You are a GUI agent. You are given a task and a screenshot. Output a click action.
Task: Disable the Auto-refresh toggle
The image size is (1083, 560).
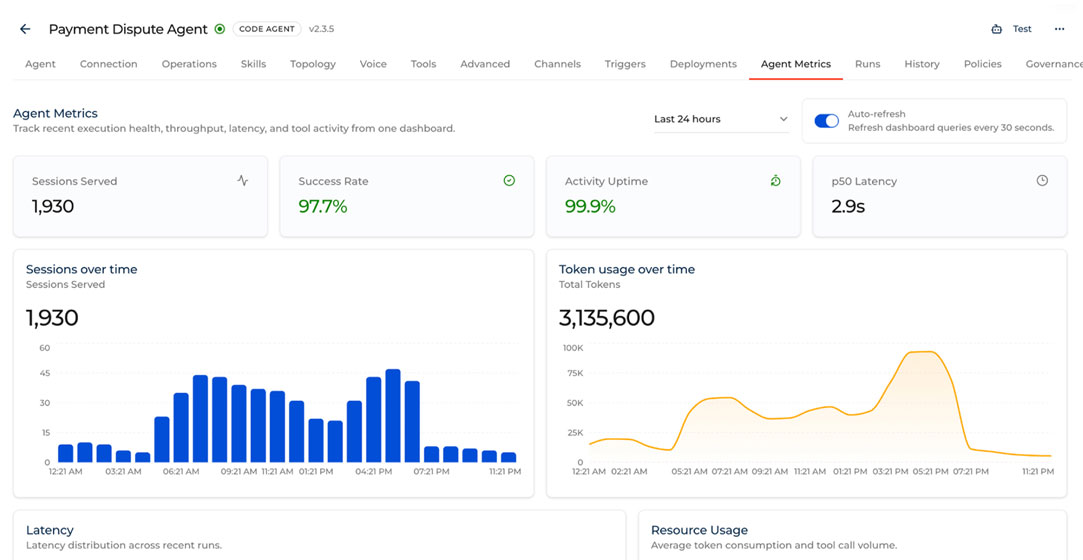click(x=826, y=121)
